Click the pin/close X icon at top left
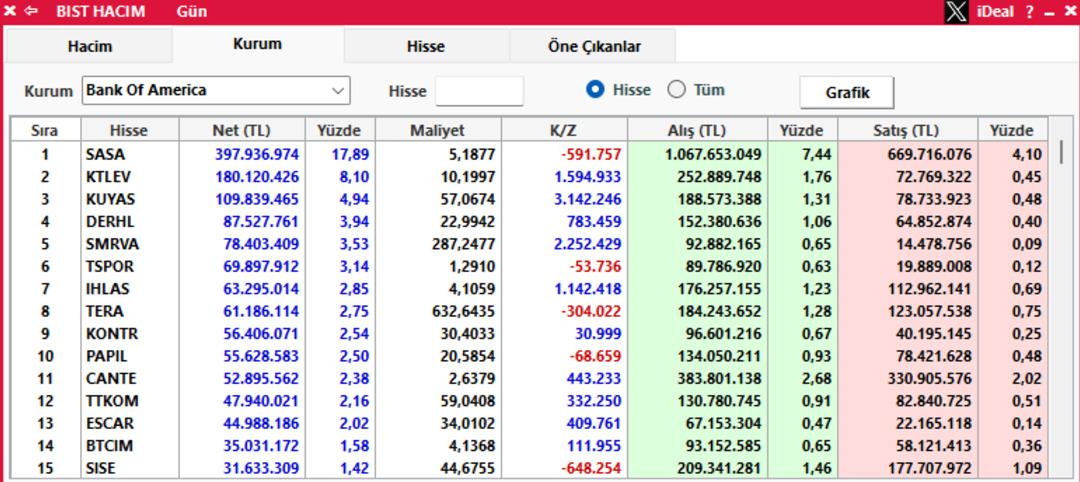This screenshot has width=1080, height=482. (x=10, y=11)
